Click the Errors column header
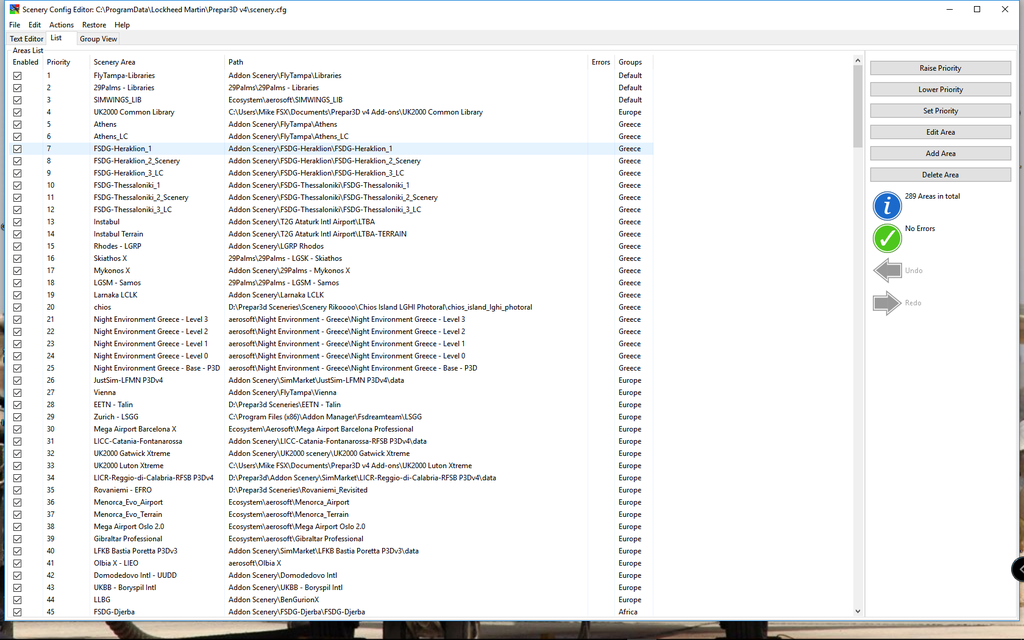The image size is (1024, 640). pos(601,62)
